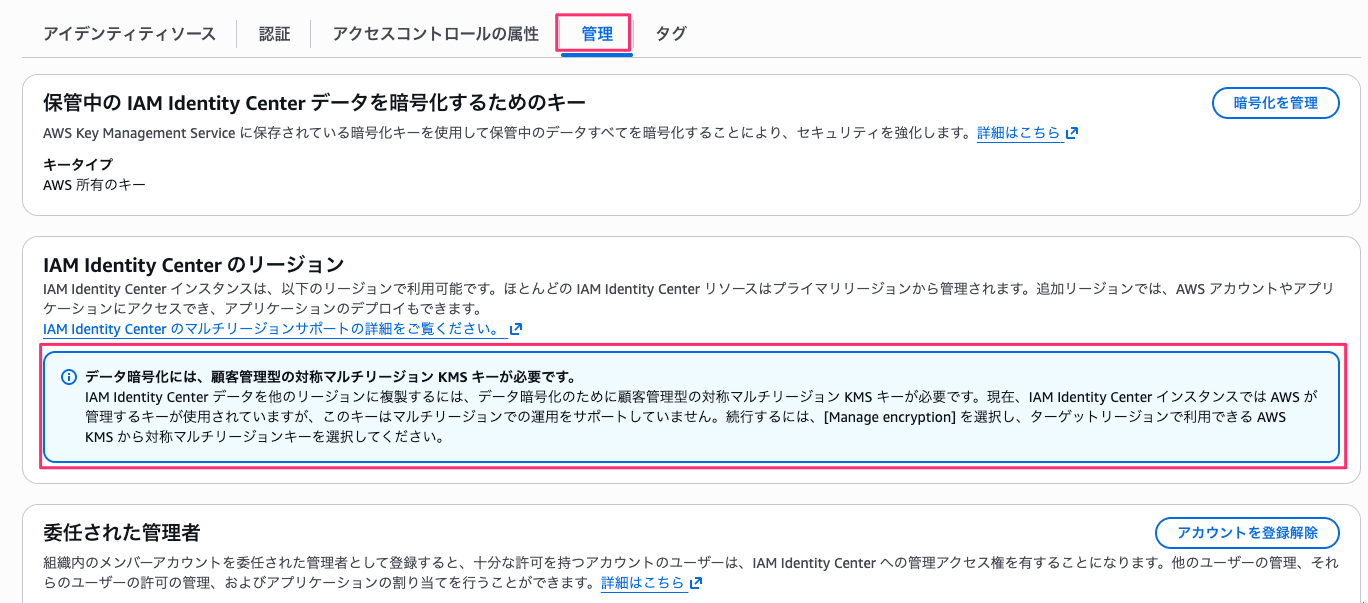The height and width of the screenshot is (603, 1368).
Task: Click the アカウントを登録解除 button
Action: 1247,533
